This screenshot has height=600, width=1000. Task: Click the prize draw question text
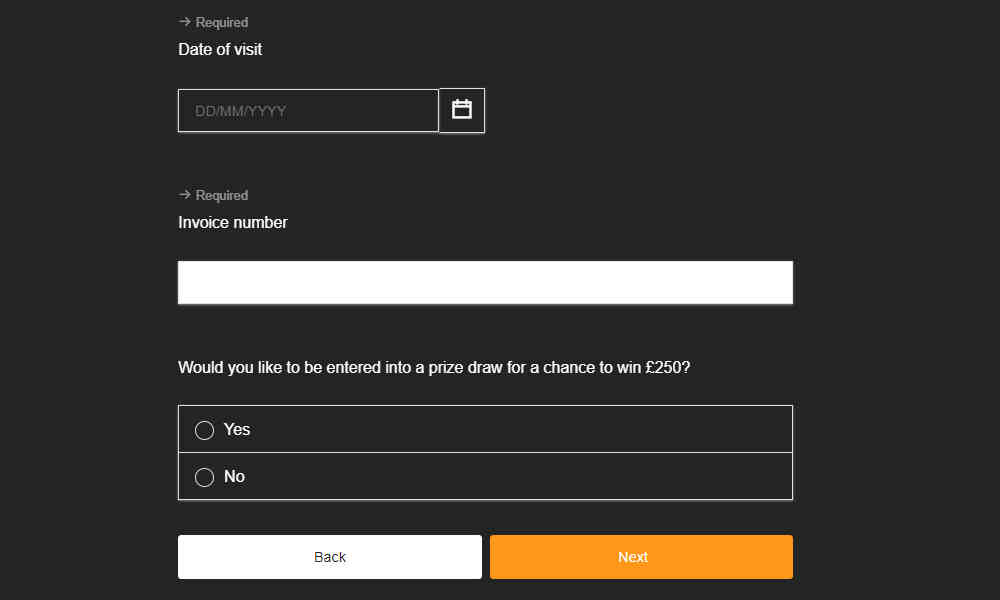(x=434, y=367)
